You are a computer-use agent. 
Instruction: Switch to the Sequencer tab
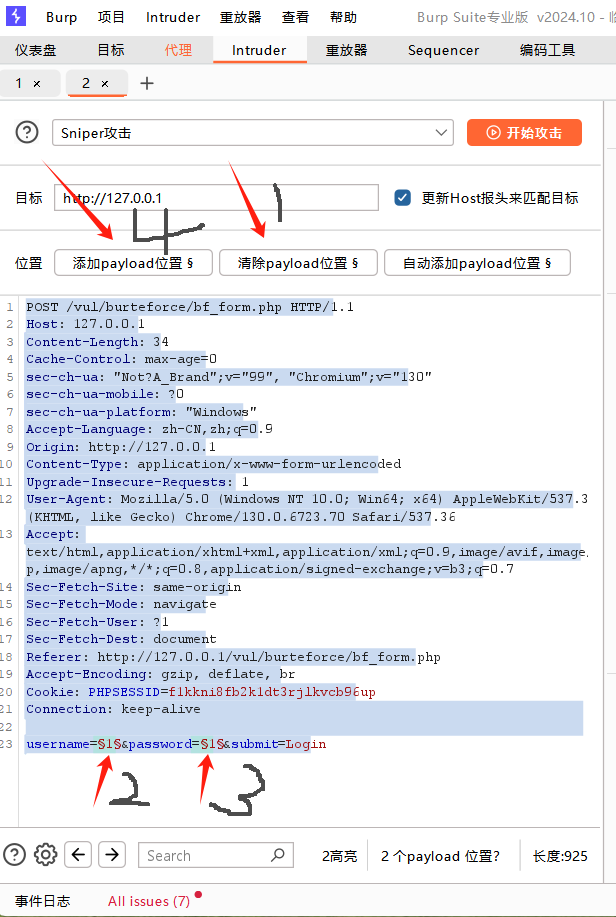pos(443,50)
